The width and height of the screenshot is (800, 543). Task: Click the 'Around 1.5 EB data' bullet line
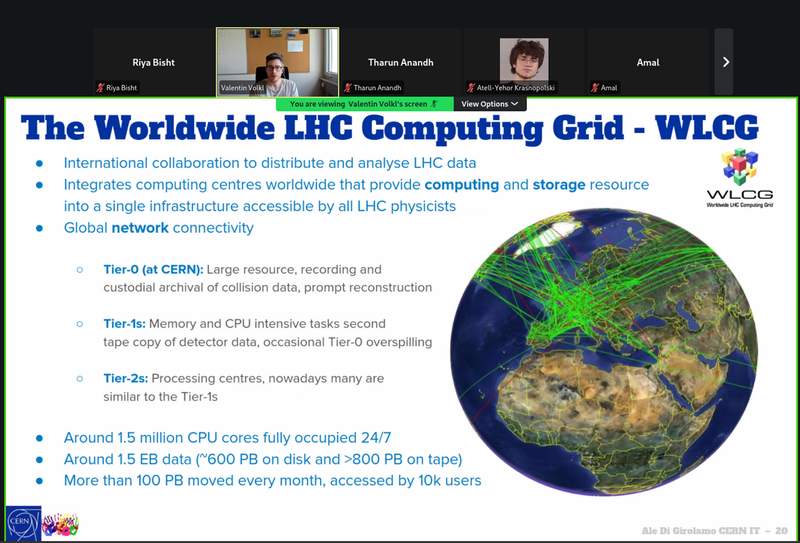263,459
